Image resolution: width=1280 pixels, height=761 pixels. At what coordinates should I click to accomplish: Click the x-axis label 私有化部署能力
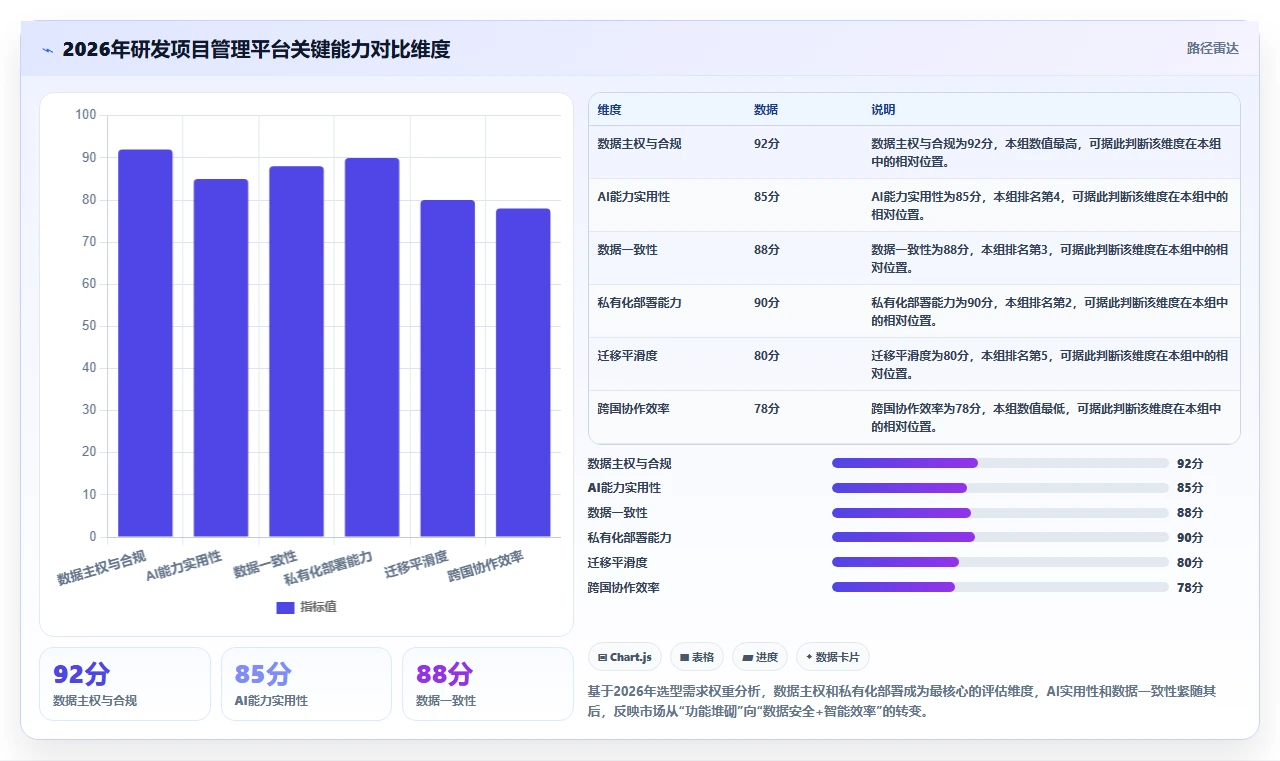[x=328, y=567]
